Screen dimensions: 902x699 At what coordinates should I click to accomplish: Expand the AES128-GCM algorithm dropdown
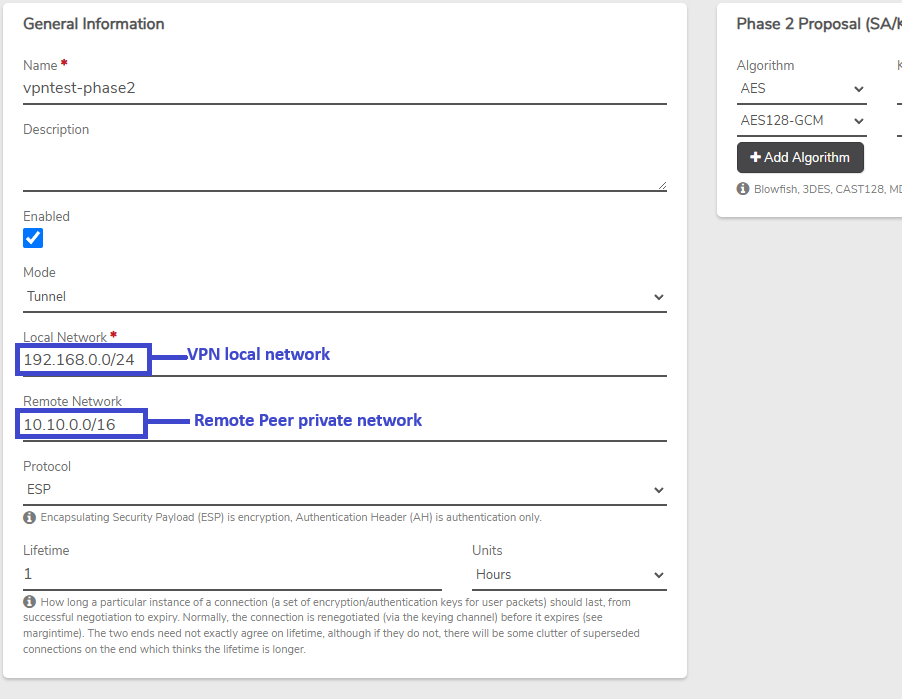pos(801,121)
